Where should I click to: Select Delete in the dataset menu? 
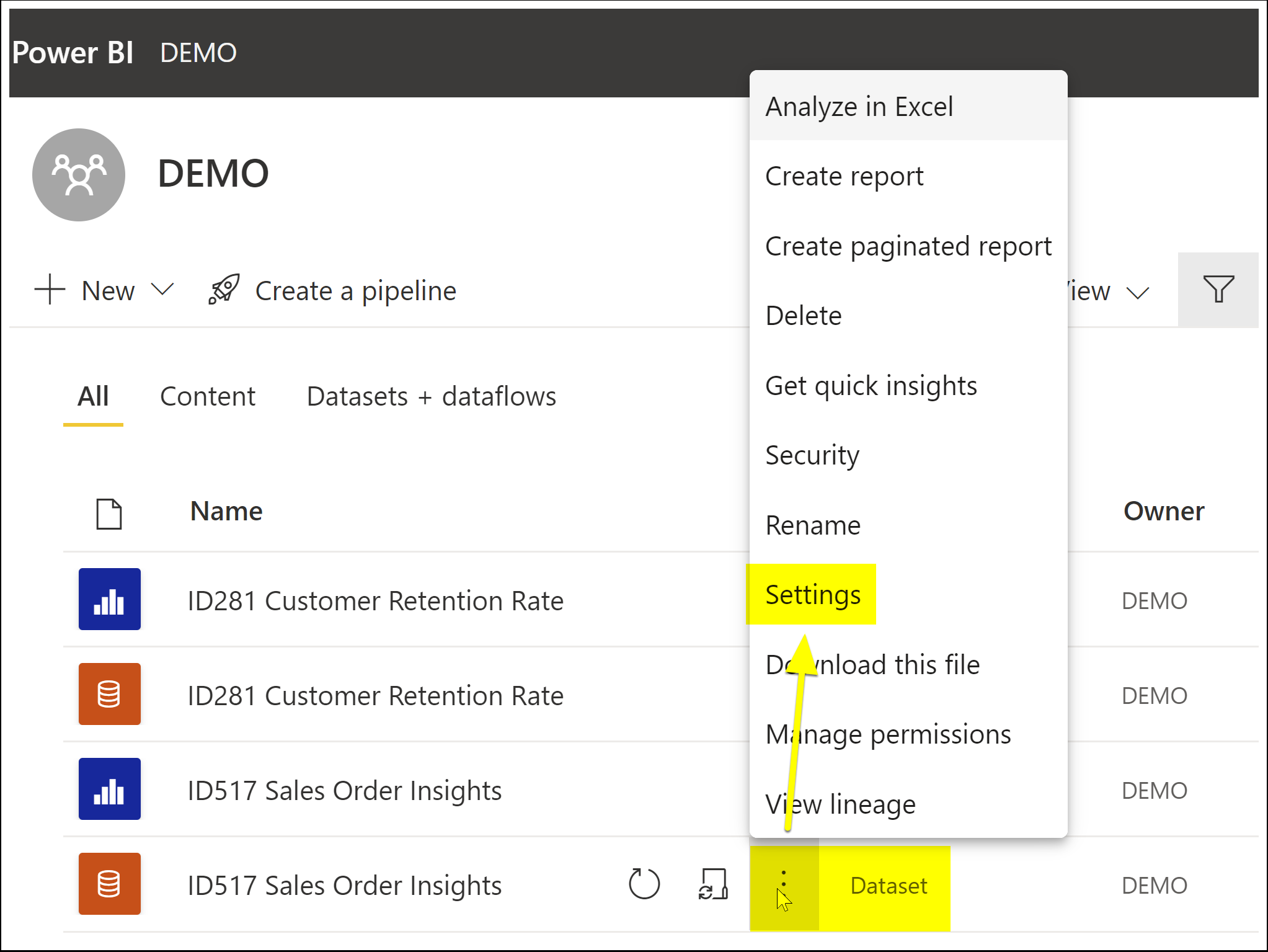(908, 316)
